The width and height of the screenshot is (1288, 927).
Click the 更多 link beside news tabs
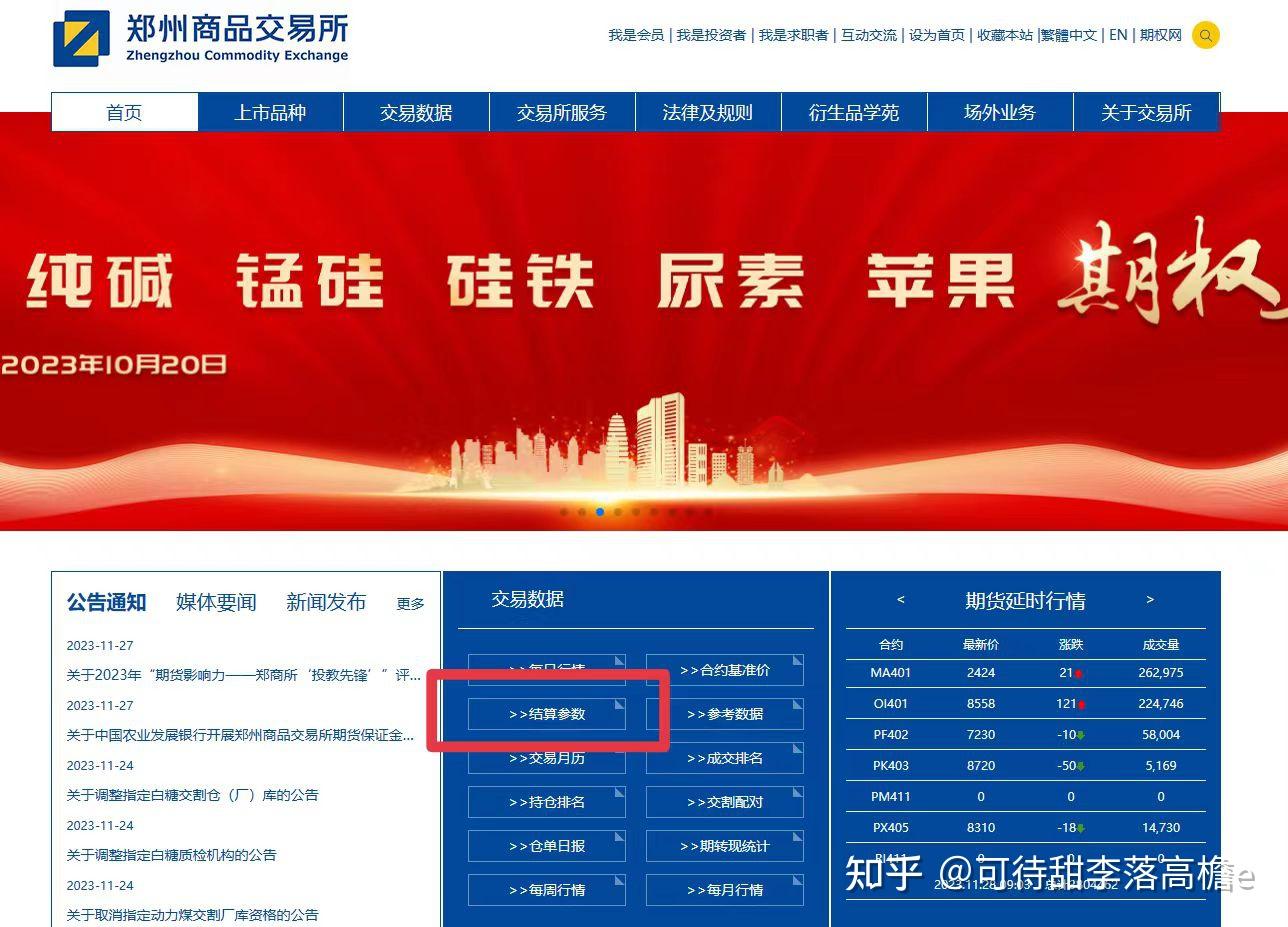click(x=409, y=603)
